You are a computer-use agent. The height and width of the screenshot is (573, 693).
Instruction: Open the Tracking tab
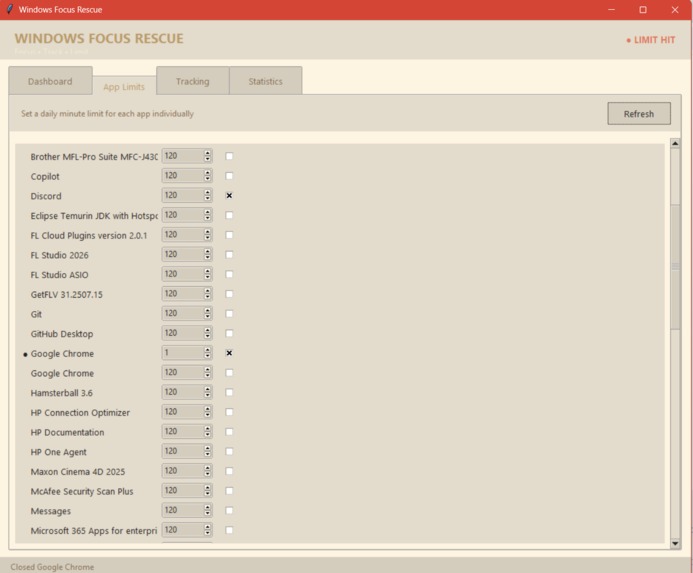pyautogui.click(x=193, y=81)
